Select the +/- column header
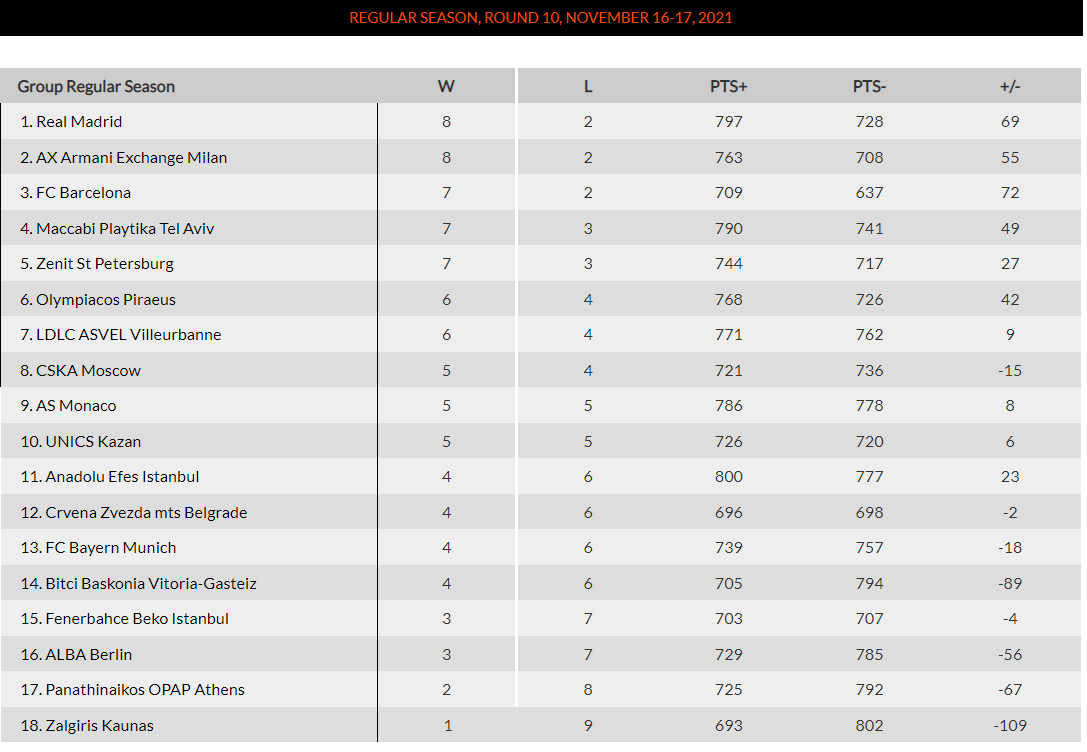The width and height of the screenshot is (1087, 752). tap(1010, 86)
